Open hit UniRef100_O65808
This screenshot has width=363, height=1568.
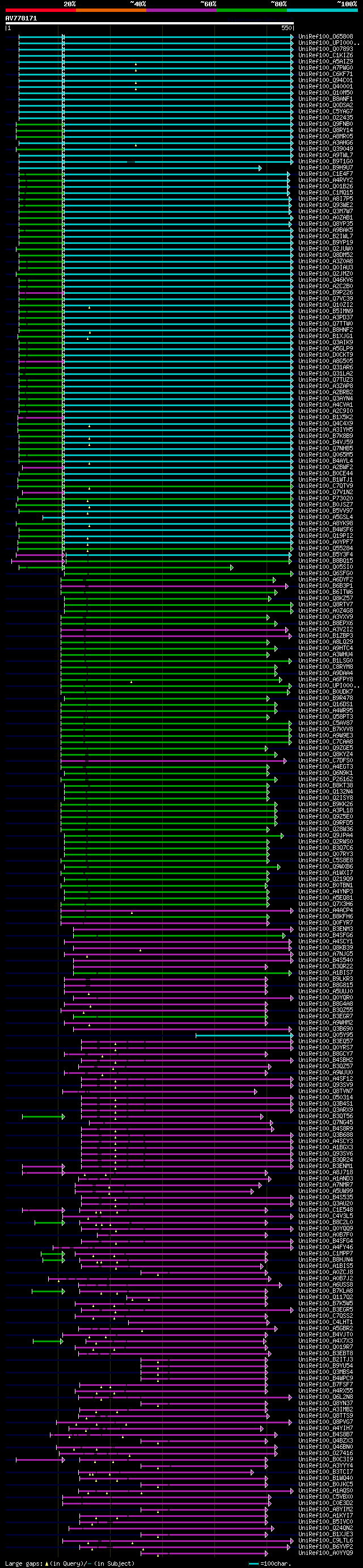325,36
